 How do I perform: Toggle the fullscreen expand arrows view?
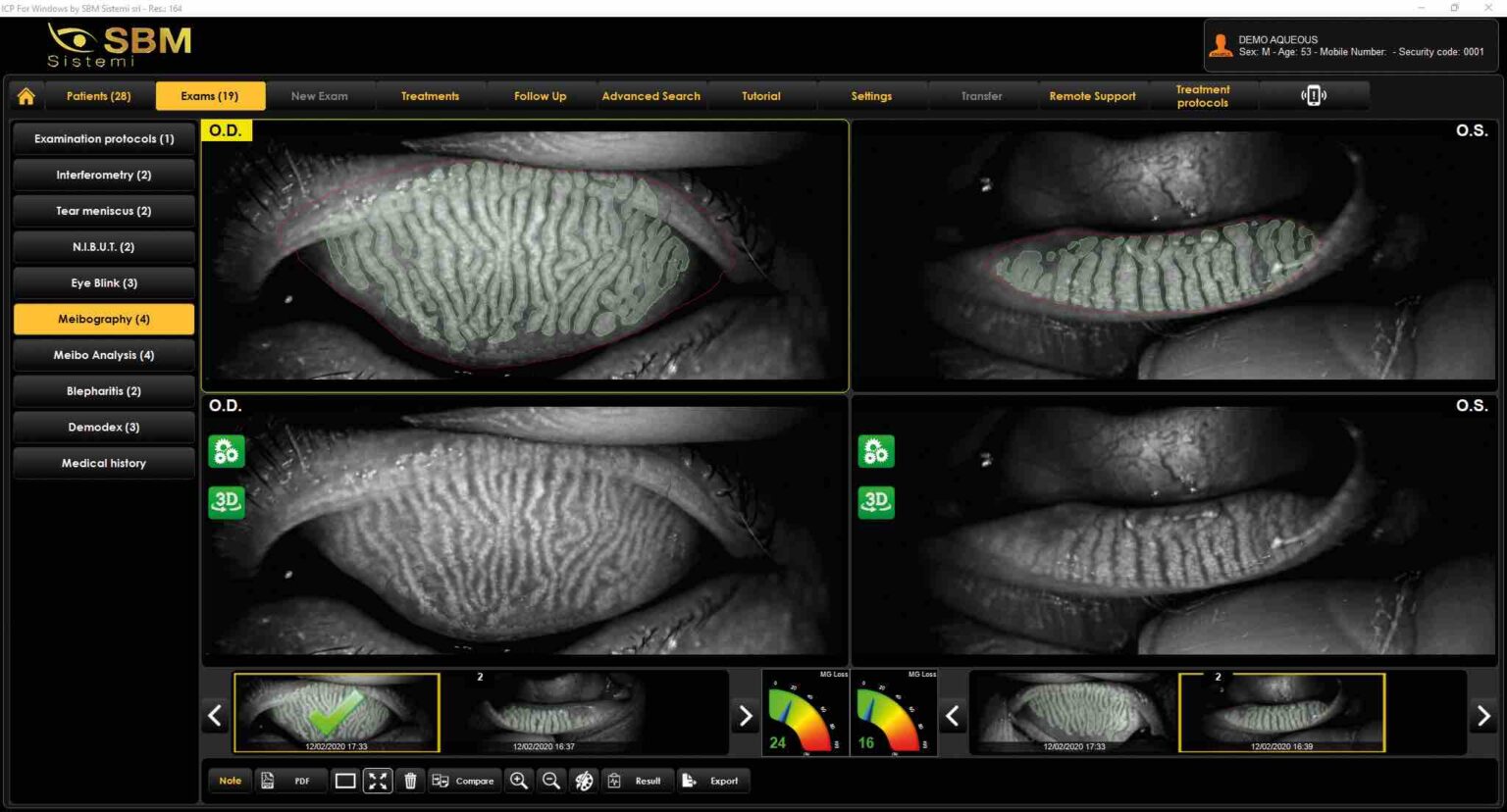[378, 781]
